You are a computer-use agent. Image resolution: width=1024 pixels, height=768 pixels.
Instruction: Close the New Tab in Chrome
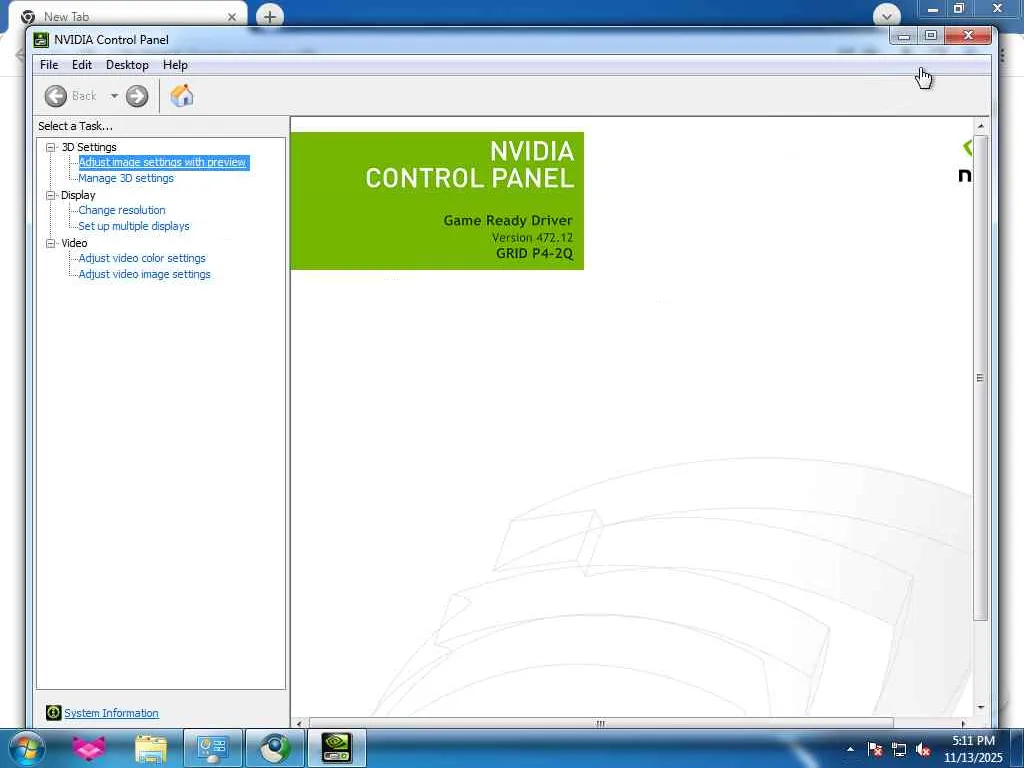point(232,17)
